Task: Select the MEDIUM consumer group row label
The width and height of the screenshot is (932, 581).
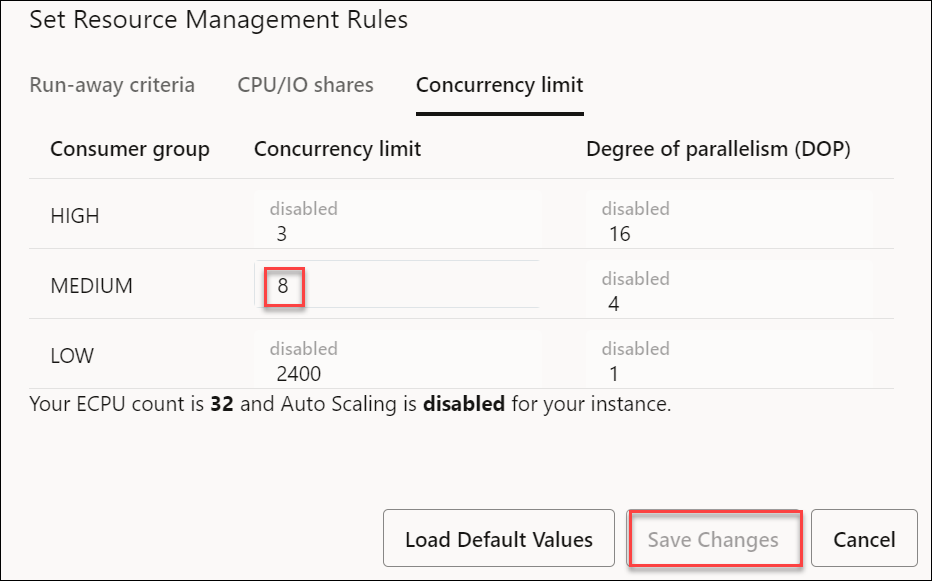Action: point(91,286)
